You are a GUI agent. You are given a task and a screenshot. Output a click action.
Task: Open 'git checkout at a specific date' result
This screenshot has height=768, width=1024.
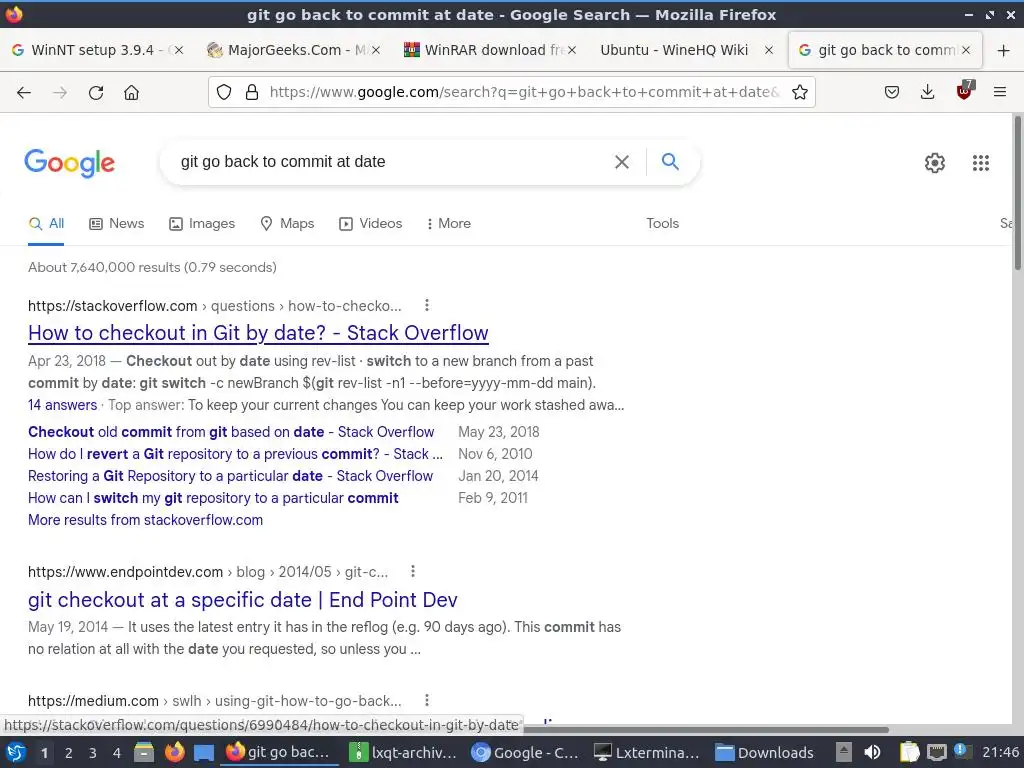coord(243,600)
